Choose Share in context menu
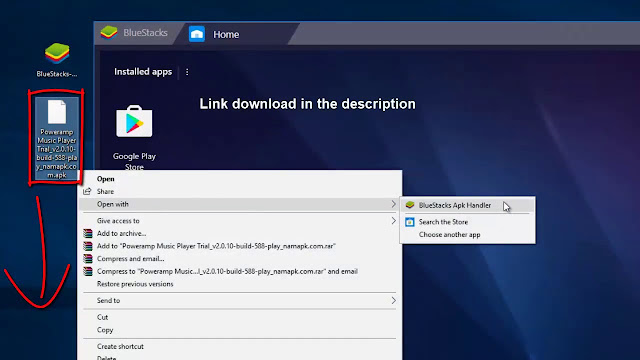Image resolution: width=640 pixels, height=360 pixels. tap(105, 191)
